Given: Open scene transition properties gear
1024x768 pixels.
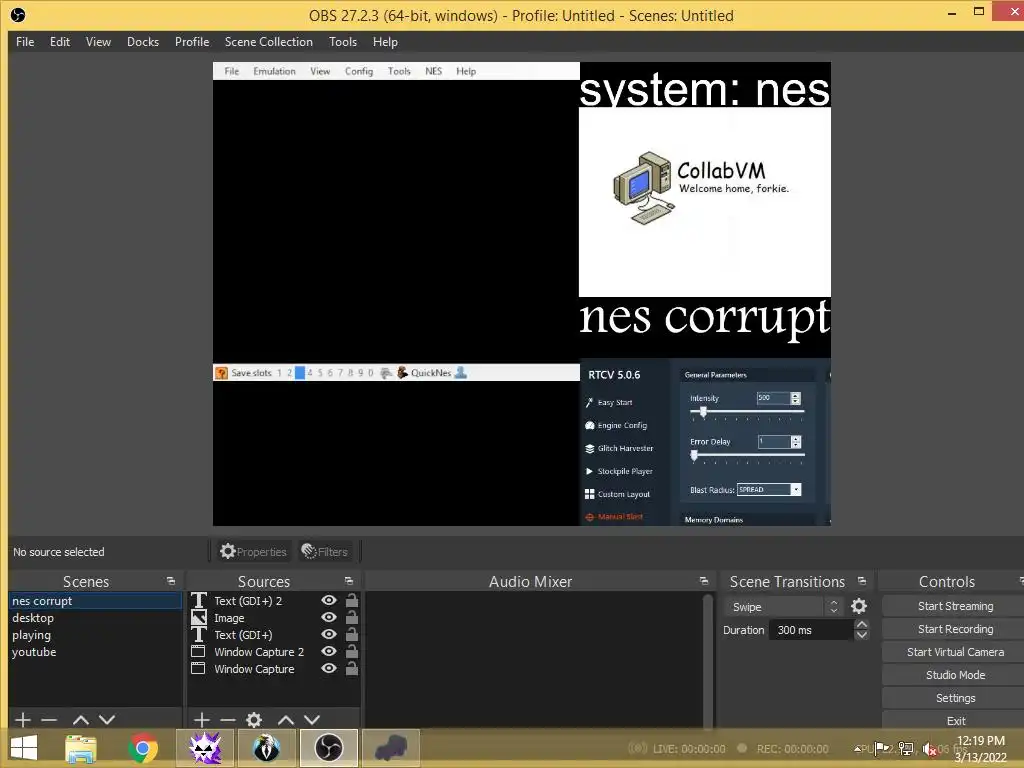Looking at the screenshot, I should pos(859,607).
